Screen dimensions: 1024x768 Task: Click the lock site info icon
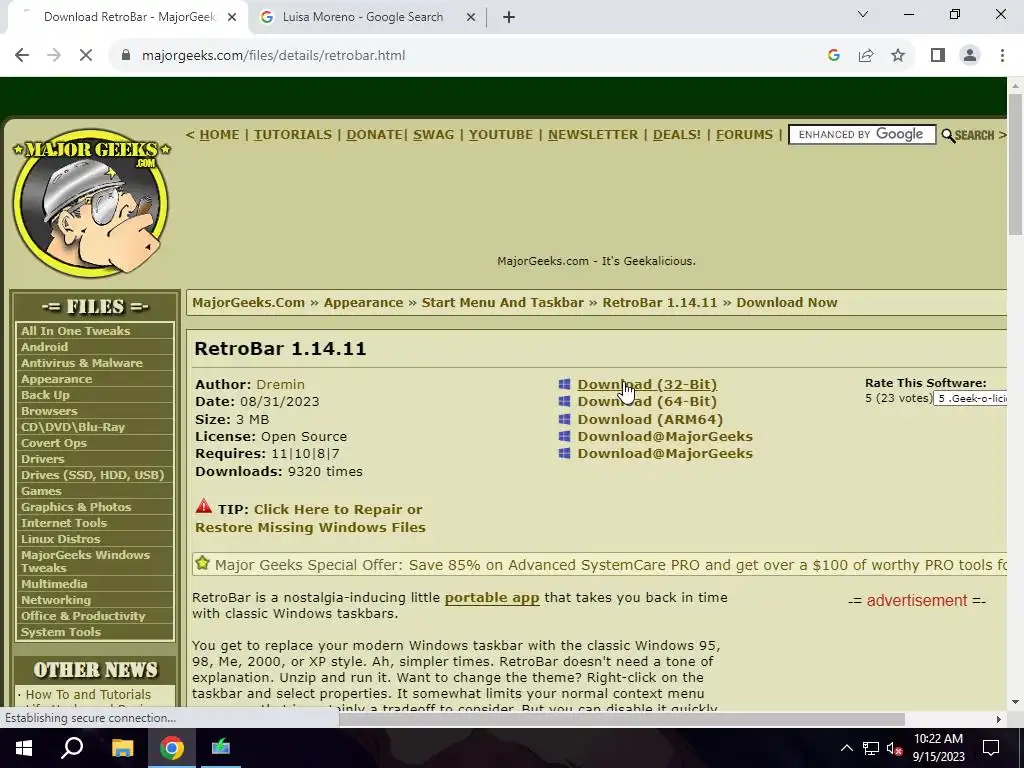click(126, 56)
